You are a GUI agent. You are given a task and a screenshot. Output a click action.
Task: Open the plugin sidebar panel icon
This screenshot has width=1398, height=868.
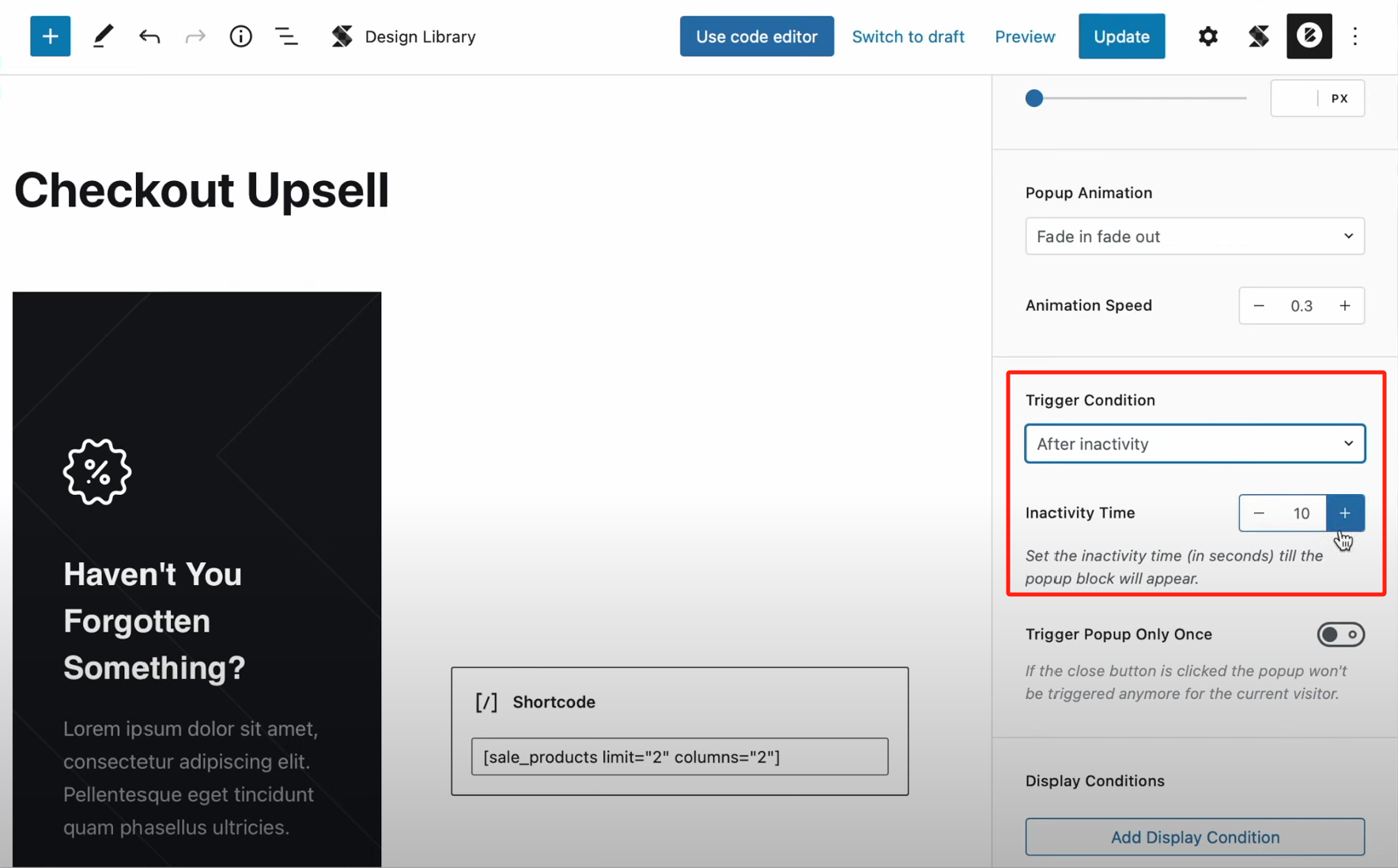point(1258,36)
